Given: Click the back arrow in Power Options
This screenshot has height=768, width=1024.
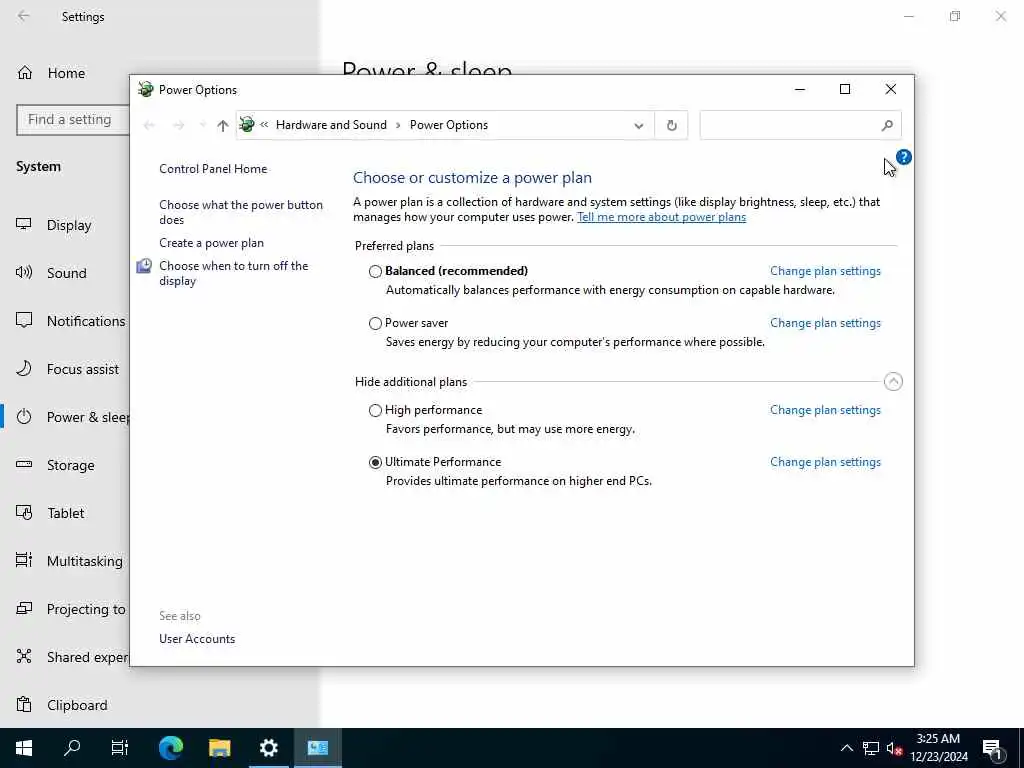Looking at the screenshot, I should 149,125.
